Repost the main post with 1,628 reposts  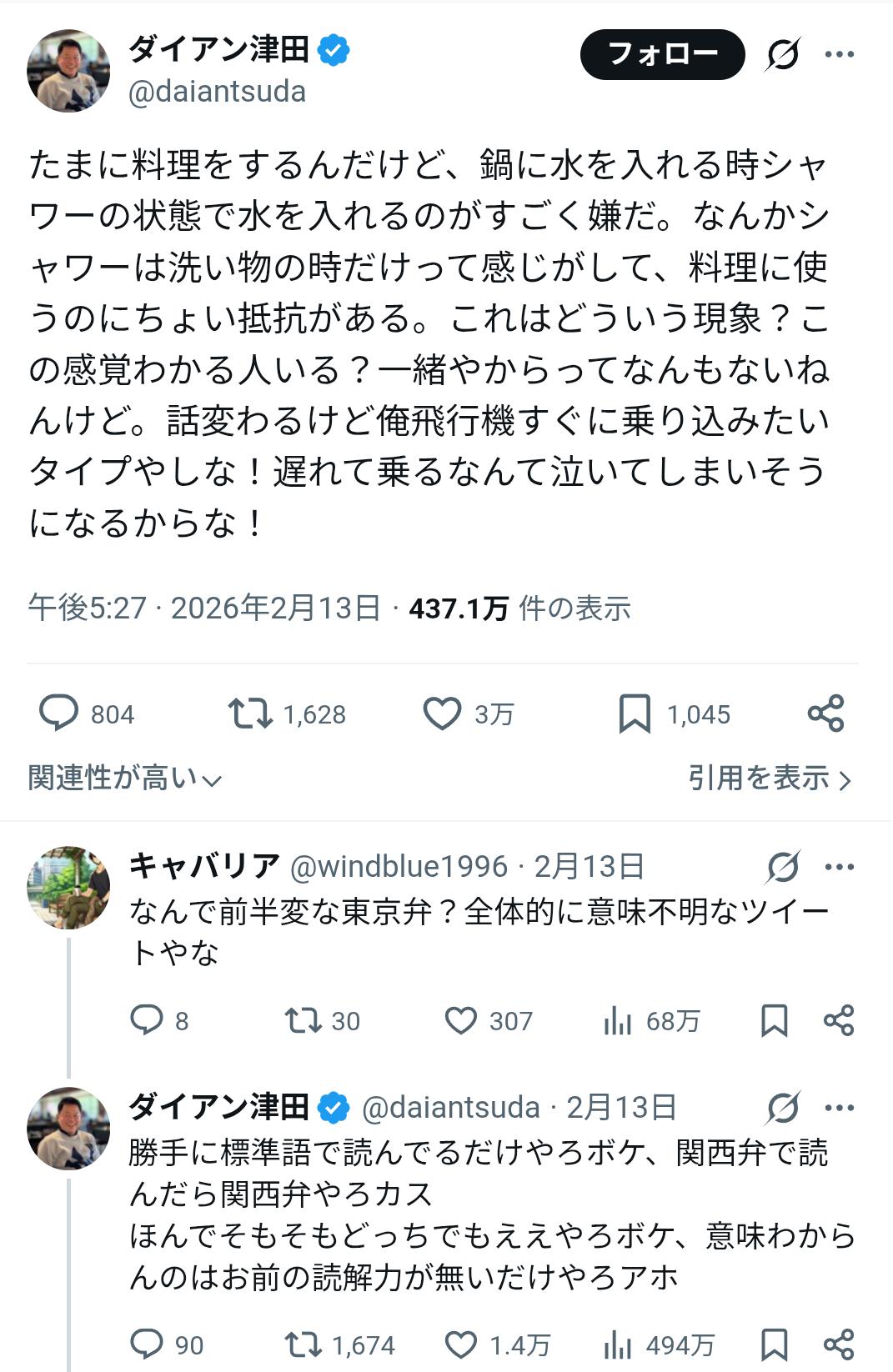(250, 714)
